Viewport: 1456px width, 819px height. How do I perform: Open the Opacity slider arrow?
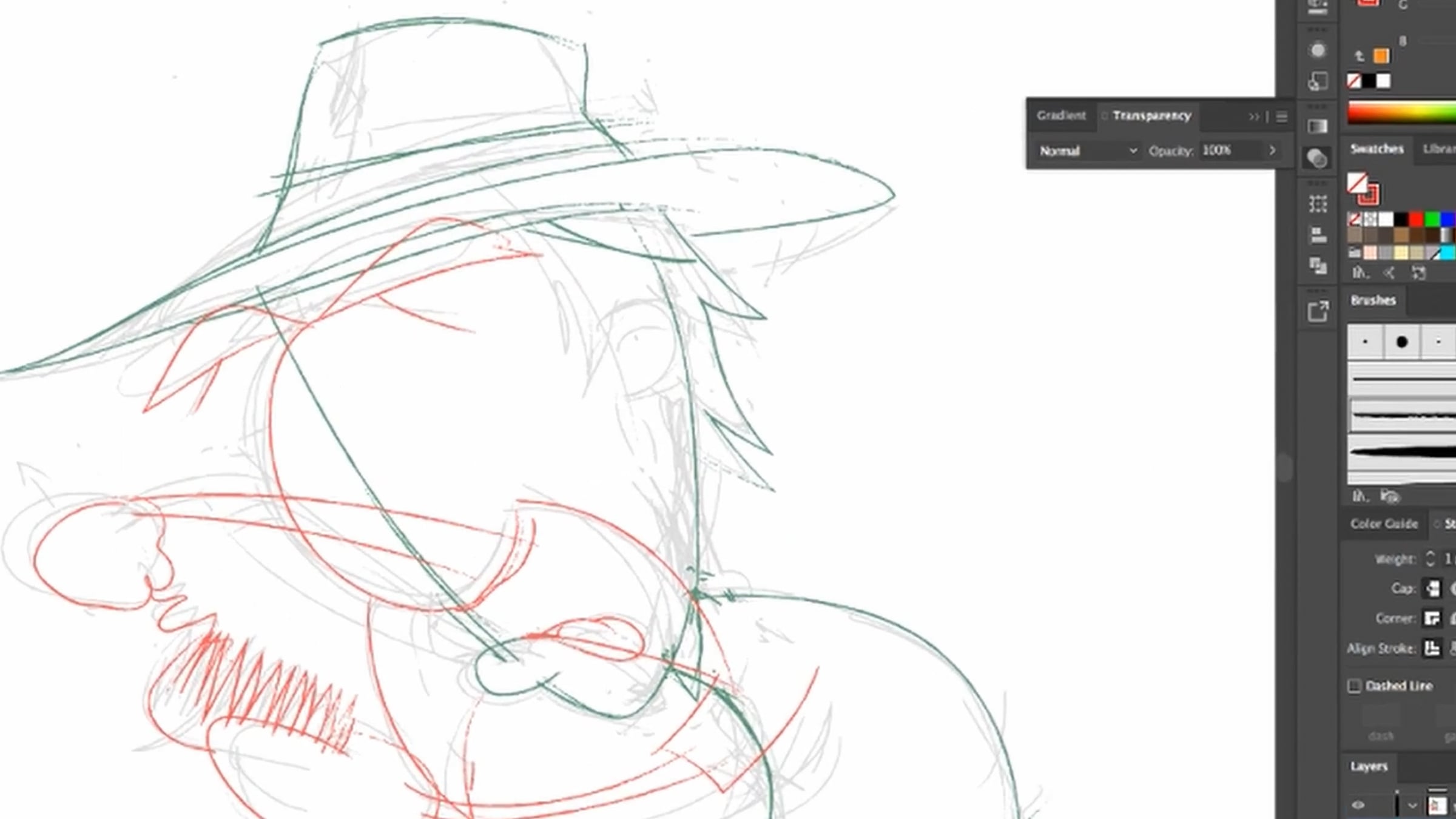click(x=1272, y=150)
